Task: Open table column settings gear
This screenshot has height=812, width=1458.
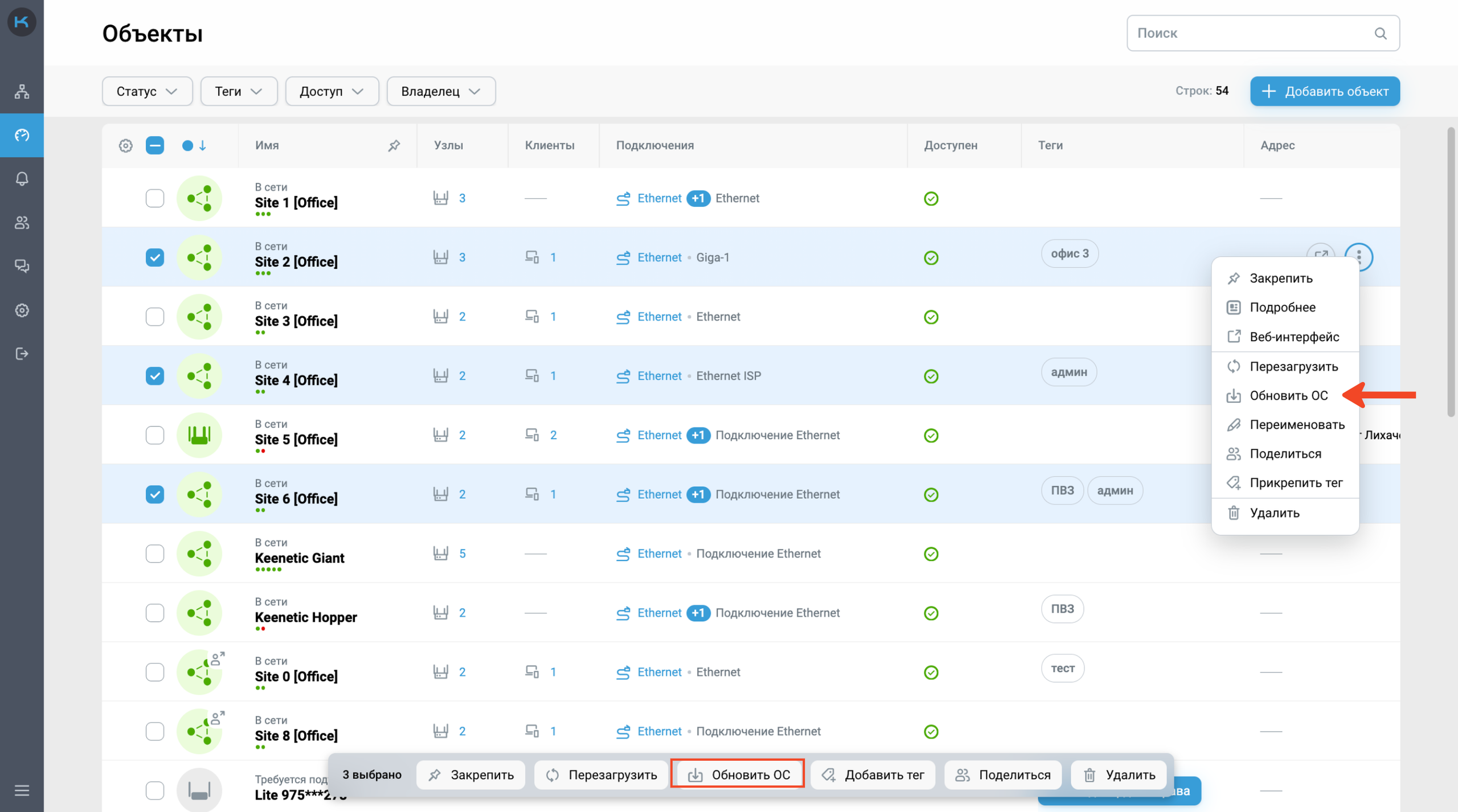Action: click(x=125, y=146)
